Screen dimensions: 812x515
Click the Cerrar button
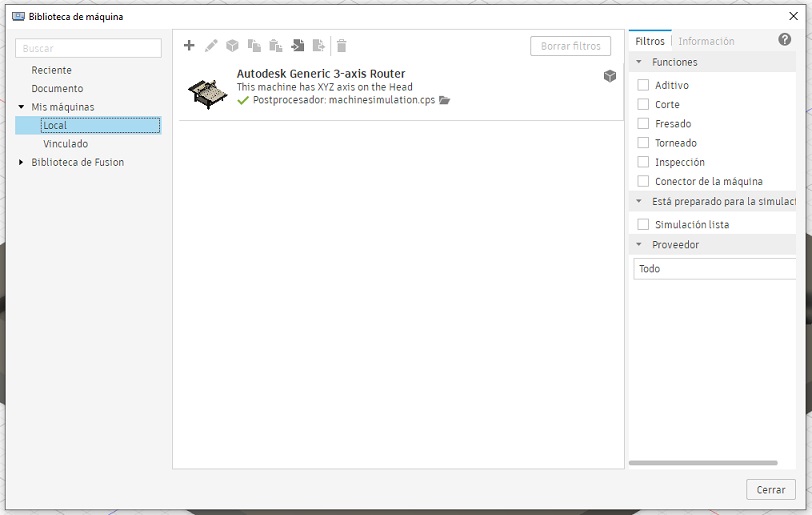(771, 490)
